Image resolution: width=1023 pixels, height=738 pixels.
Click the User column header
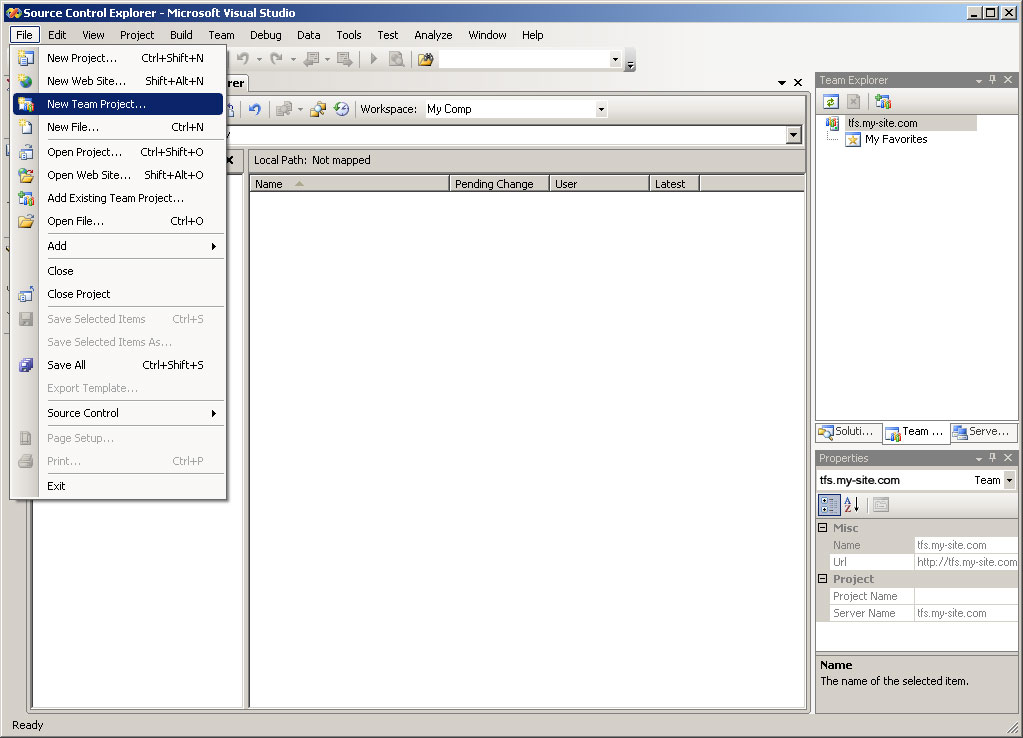[599, 184]
